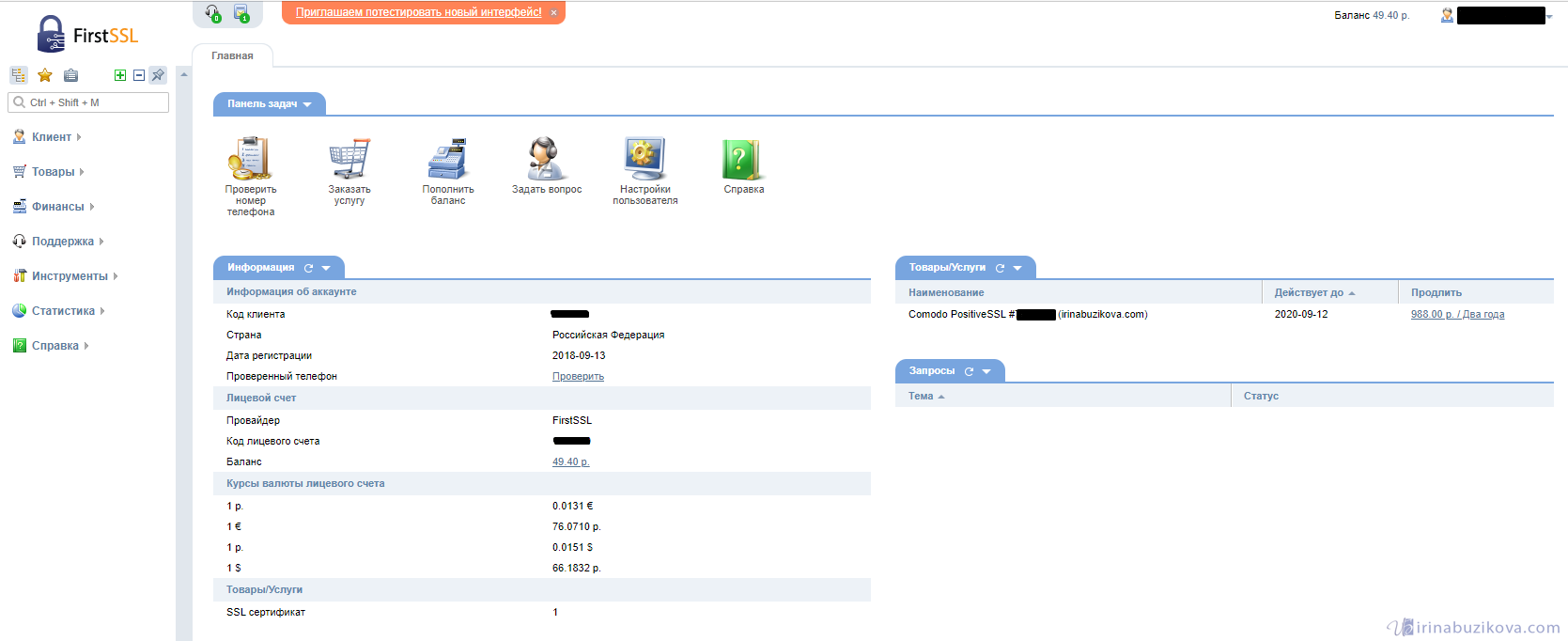Click the 988.00 р. / Два года renew link
This screenshot has width=1568, height=641.
[x=1457, y=315]
